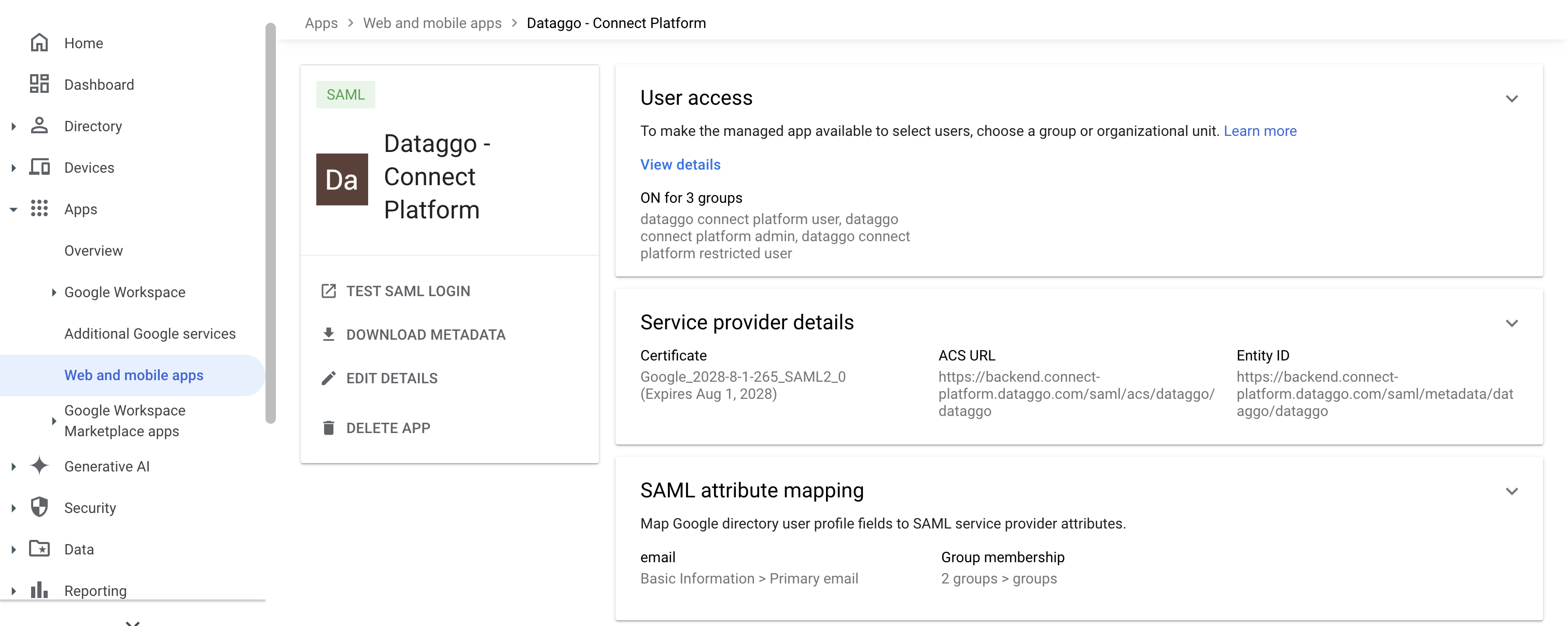Click the Delete App trash icon

[329, 427]
